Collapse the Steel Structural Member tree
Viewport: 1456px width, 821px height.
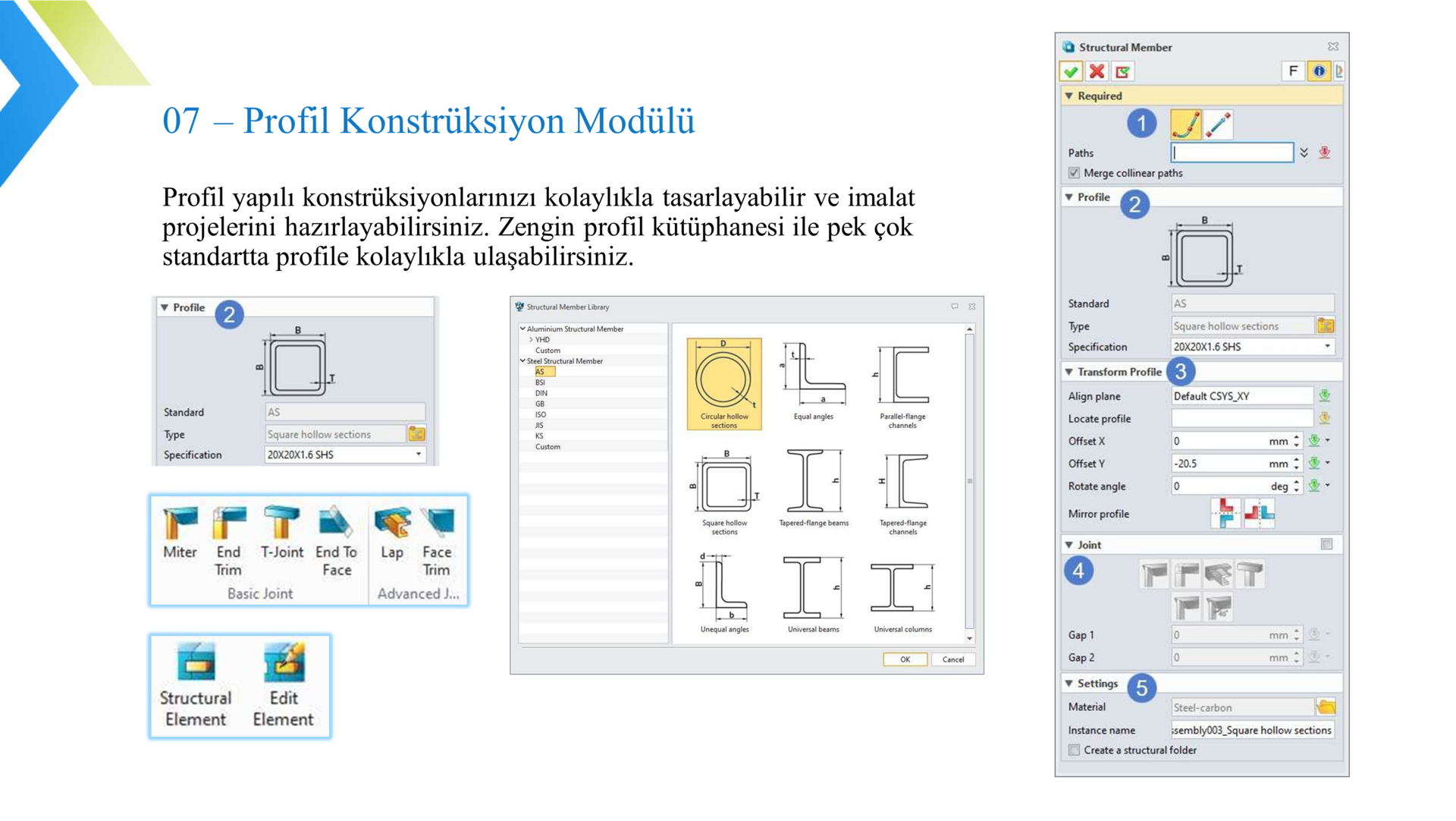[x=522, y=361]
